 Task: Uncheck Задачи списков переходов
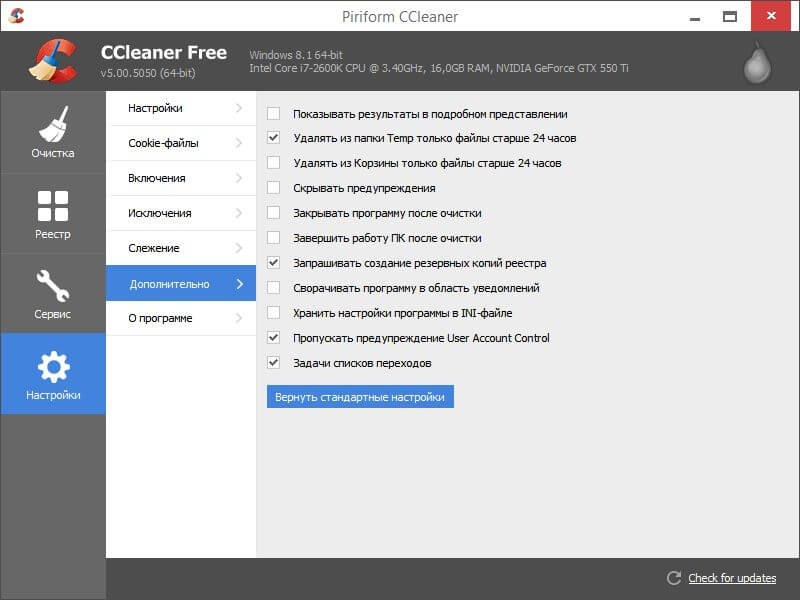point(273,363)
